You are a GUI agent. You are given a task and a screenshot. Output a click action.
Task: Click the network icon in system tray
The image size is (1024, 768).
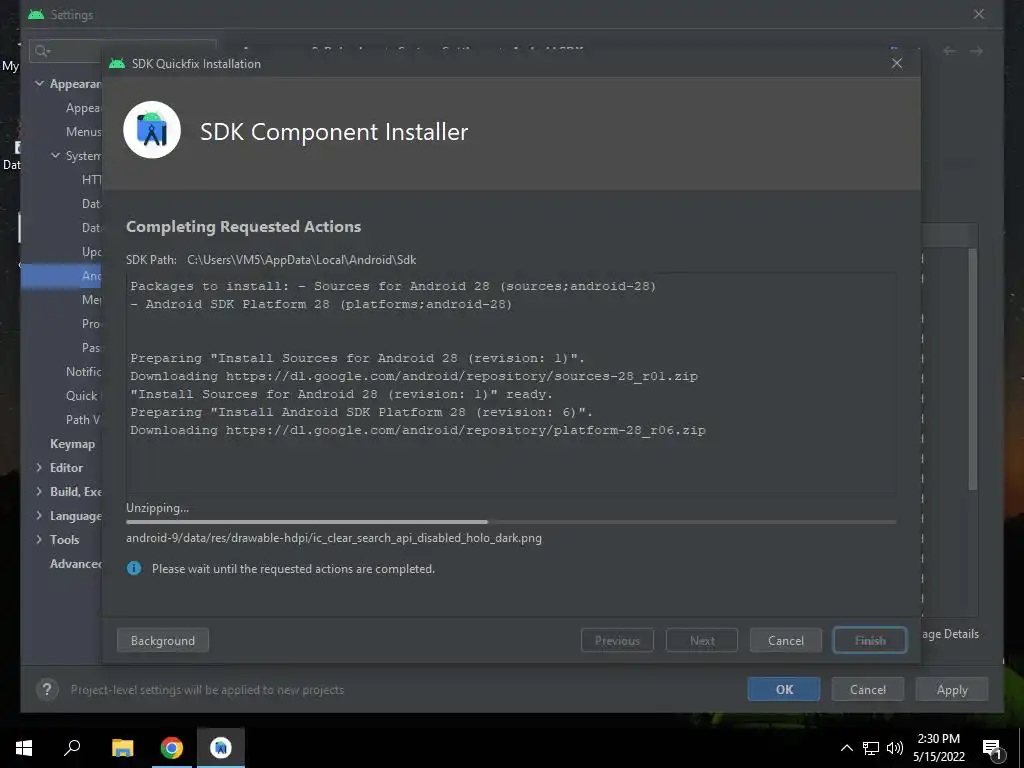(871, 748)
